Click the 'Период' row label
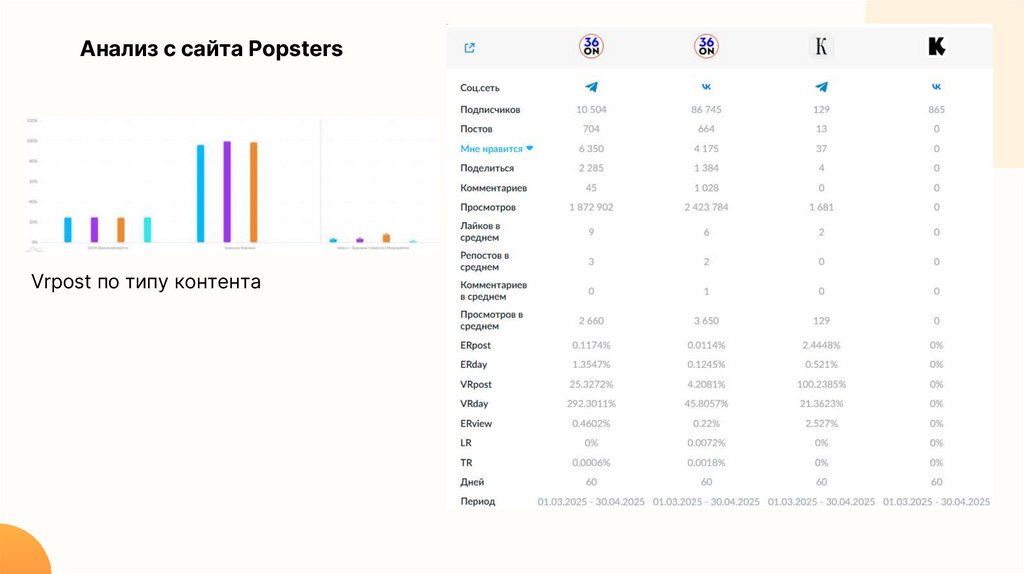 coord(477,502)
